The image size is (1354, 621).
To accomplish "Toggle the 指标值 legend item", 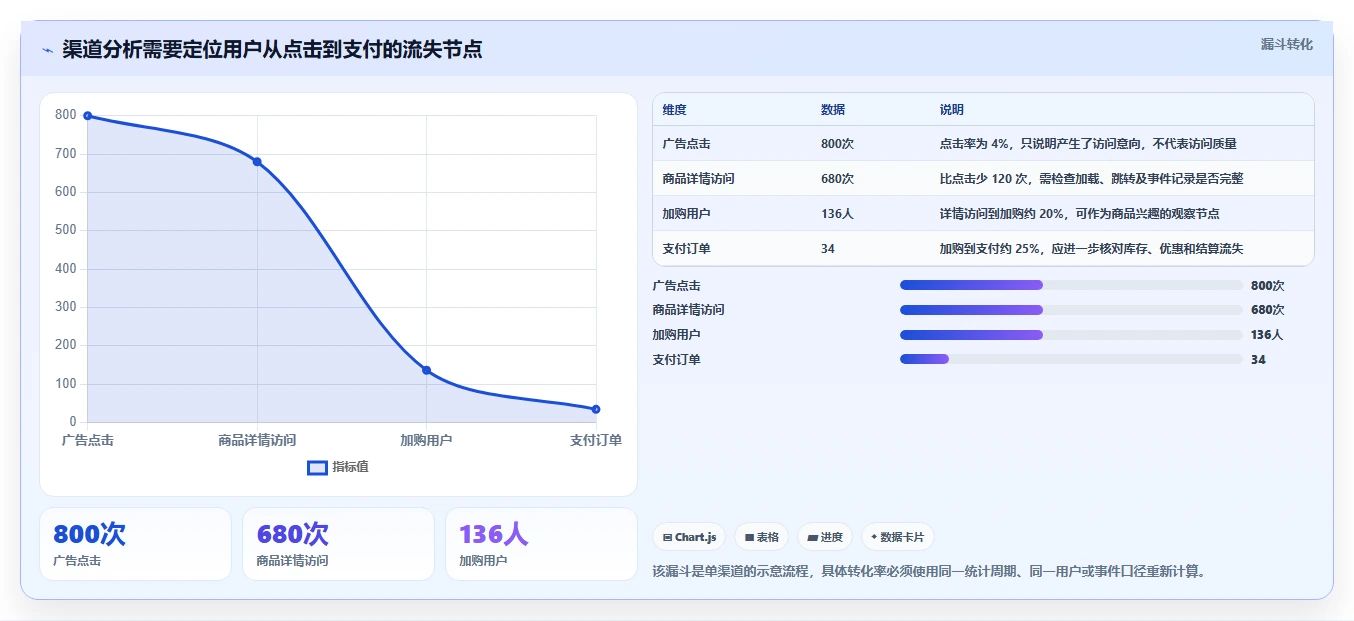I will point(338,467).
